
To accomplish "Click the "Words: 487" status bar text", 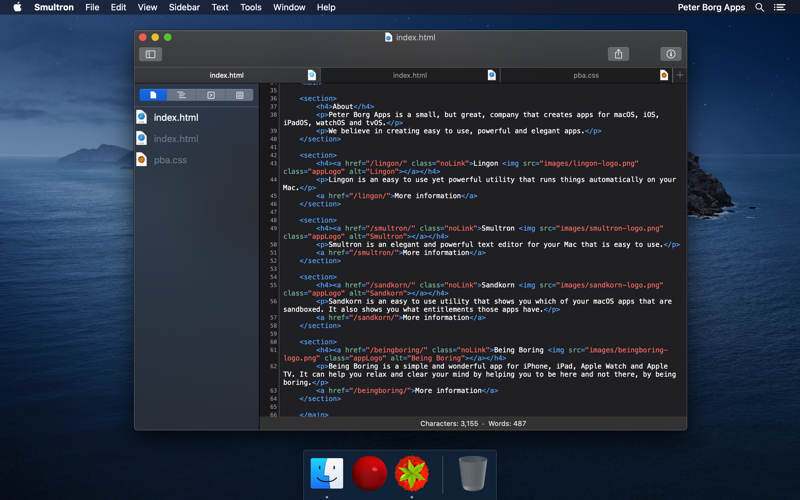I will pos(507,423).
